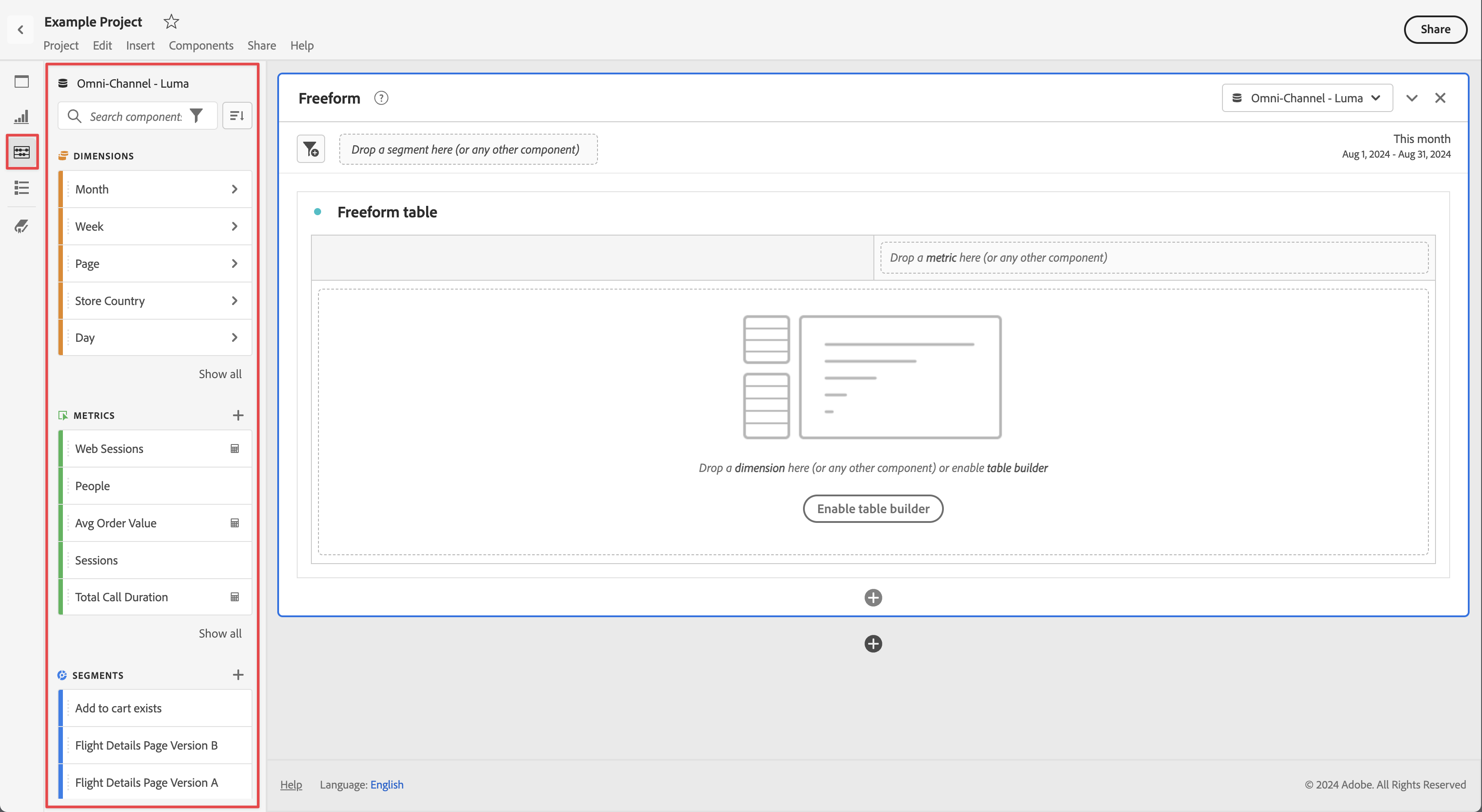Open the Visualizations bar chart icon
The height and width of the screenshot is (812, 1482).
click(21, 117)
